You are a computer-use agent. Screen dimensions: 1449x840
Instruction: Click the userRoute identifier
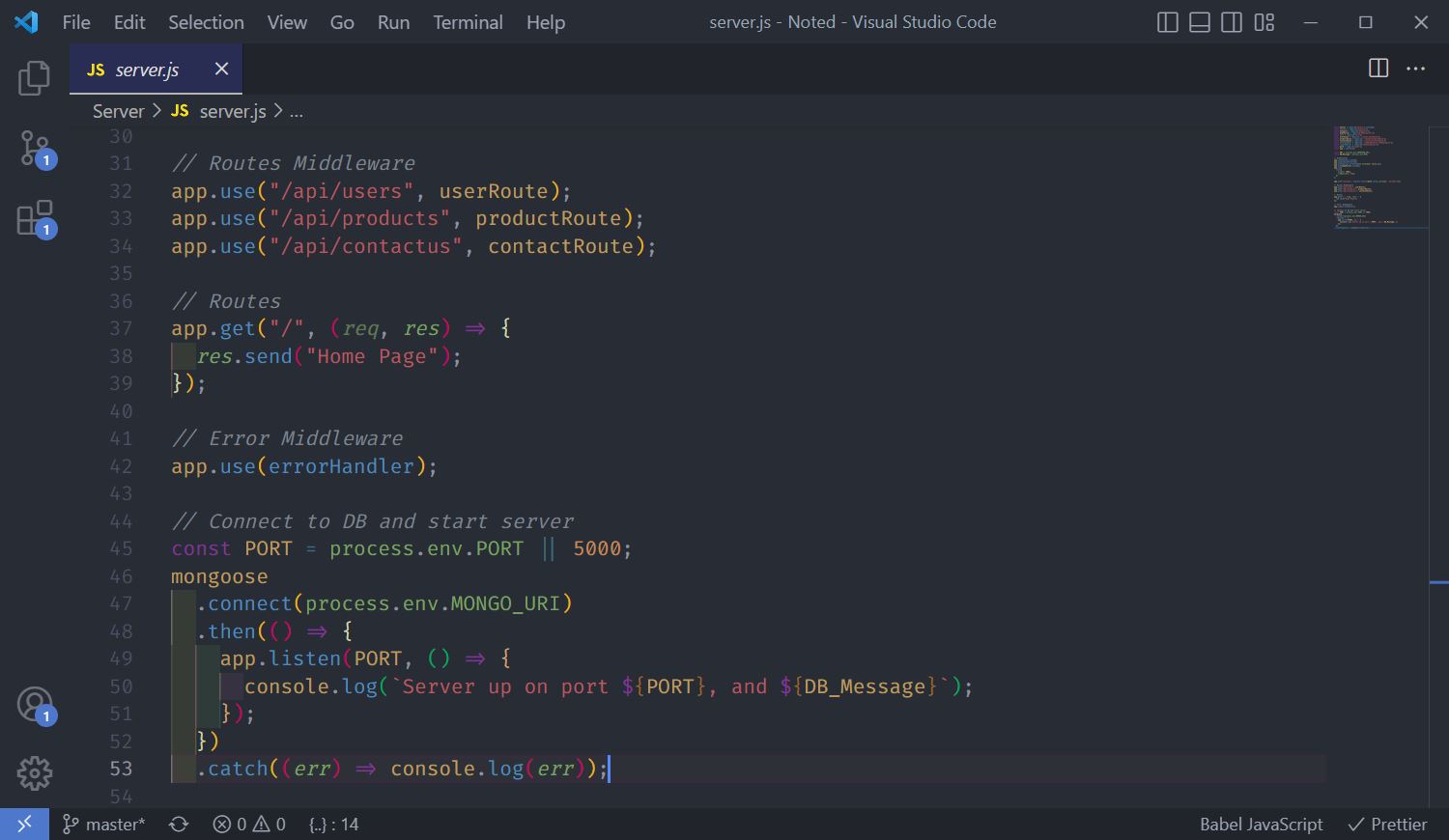(x=494, y=191)
